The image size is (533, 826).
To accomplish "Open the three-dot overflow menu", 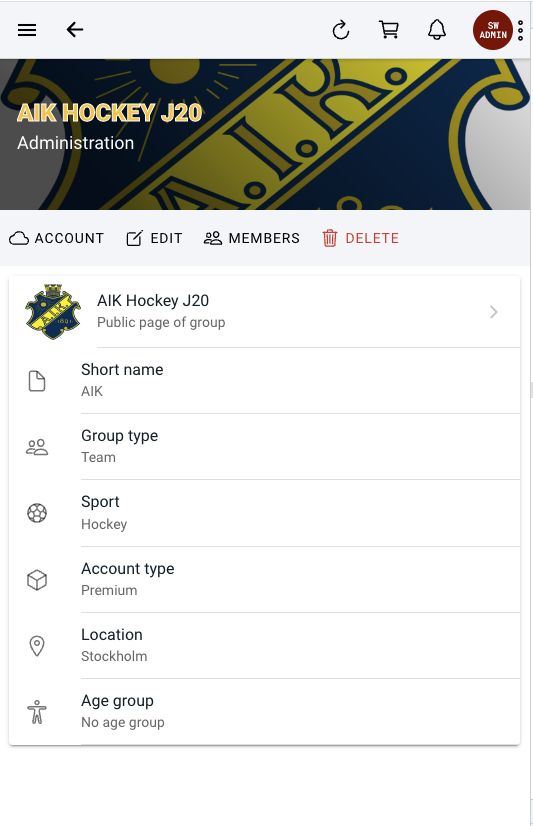I will click(520, 31).
